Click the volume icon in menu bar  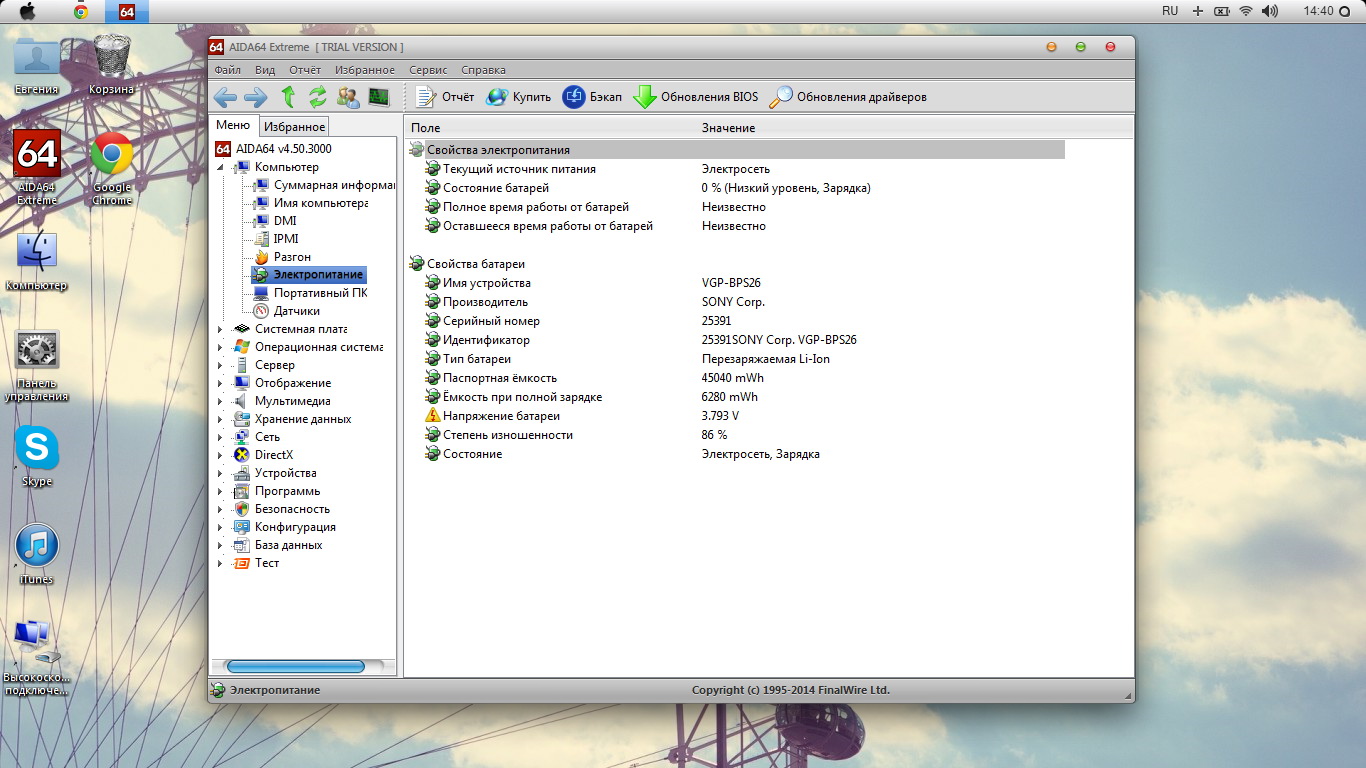1270,11
